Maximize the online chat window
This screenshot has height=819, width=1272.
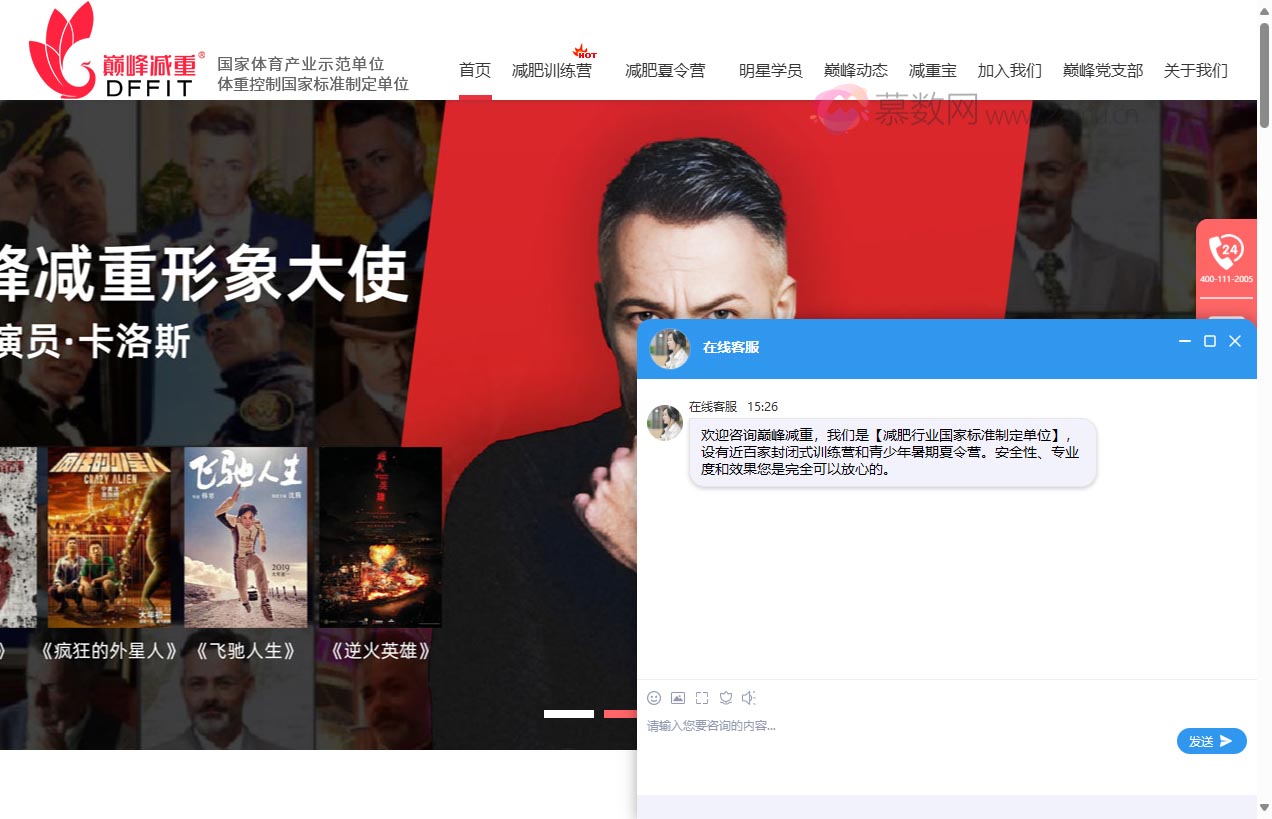pos(1210,341)
